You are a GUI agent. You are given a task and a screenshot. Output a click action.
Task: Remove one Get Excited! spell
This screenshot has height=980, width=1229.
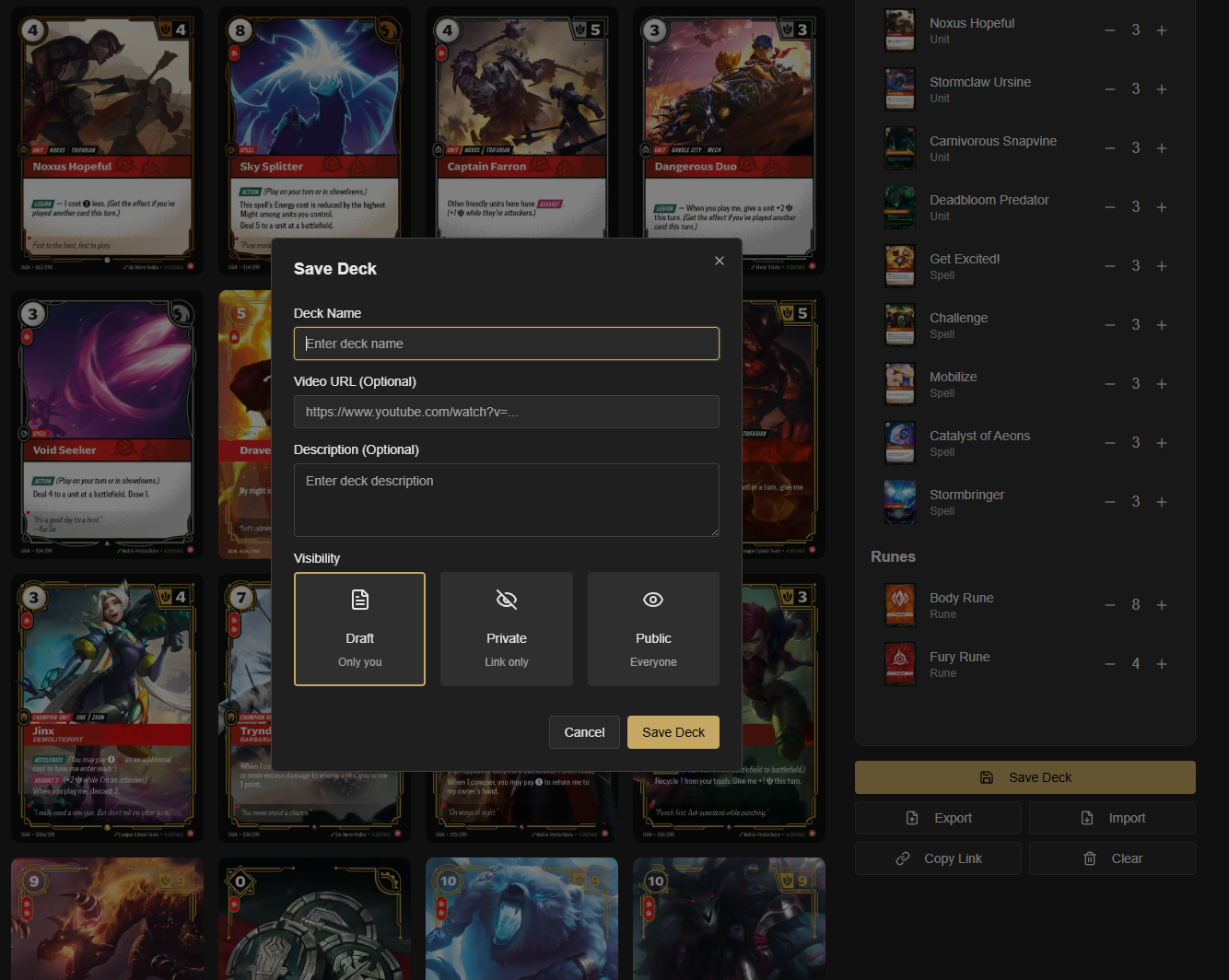[1110, 266]
